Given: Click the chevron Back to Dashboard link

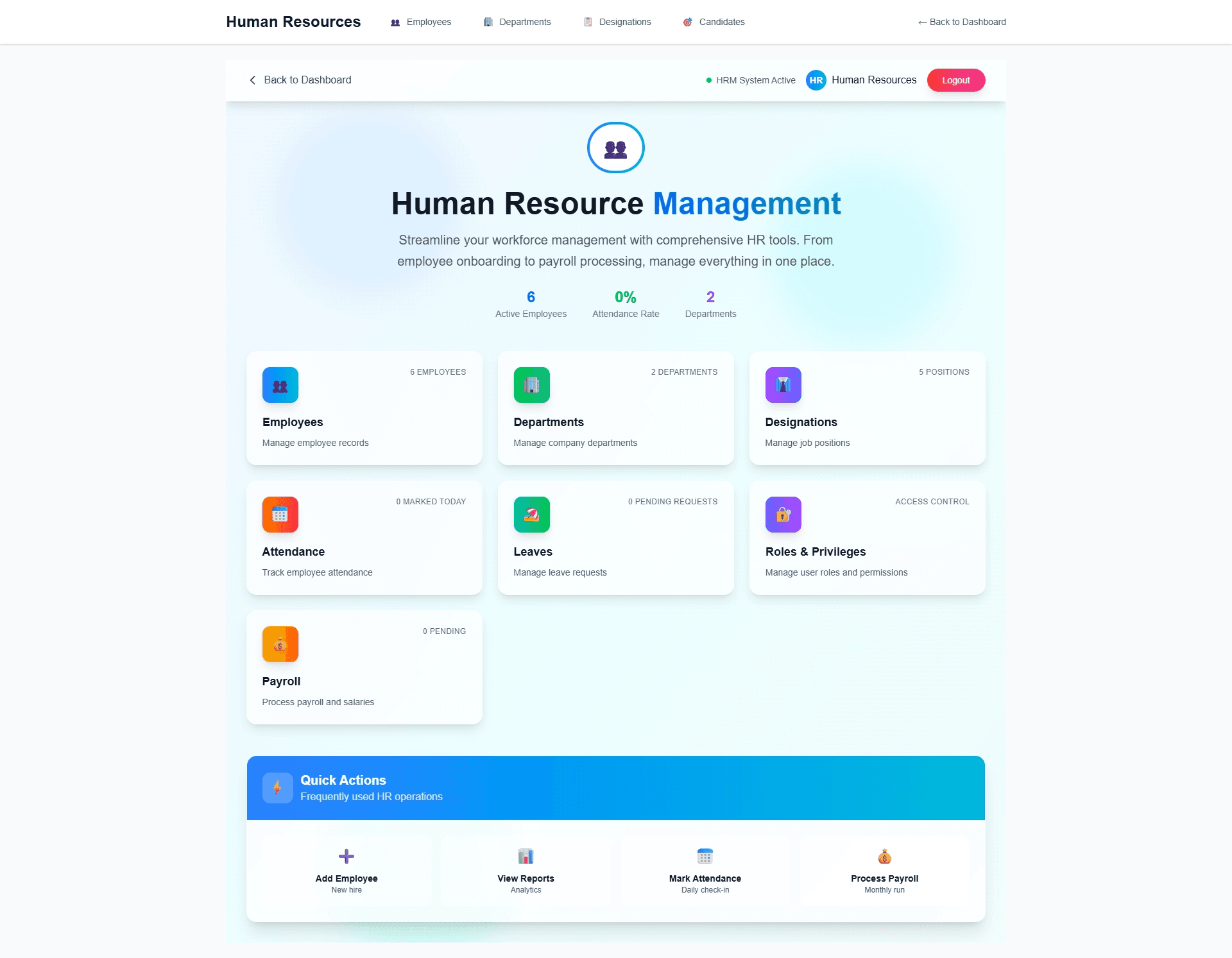Looking at the screenshot, I should pos(300,80).
